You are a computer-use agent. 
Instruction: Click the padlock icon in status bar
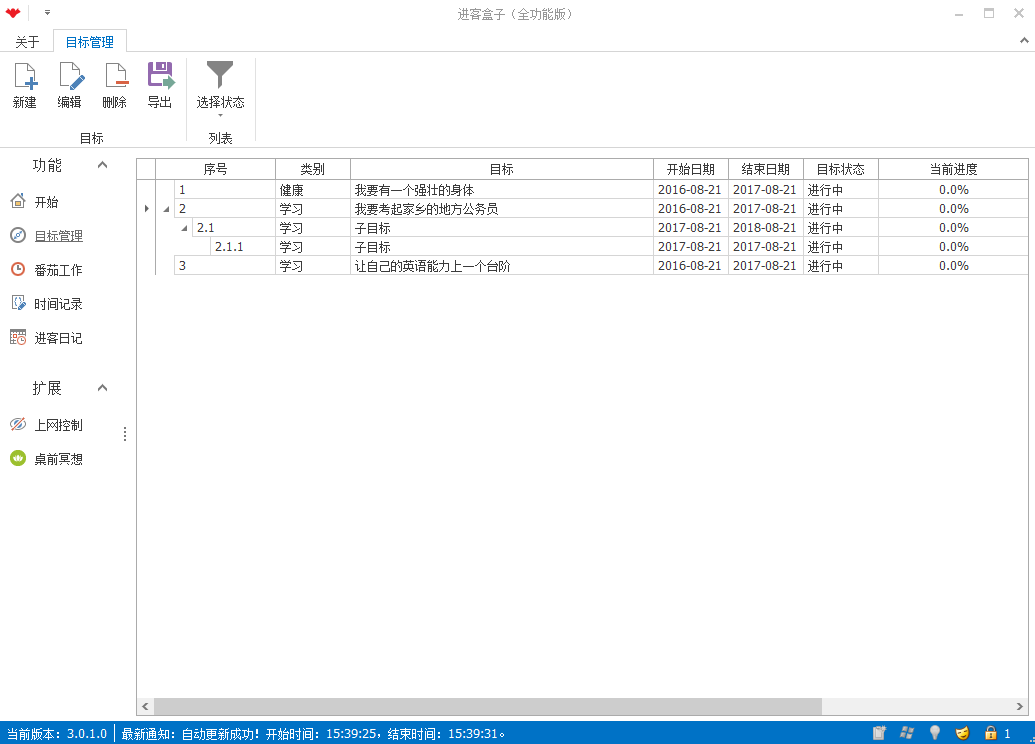[990, 733]
